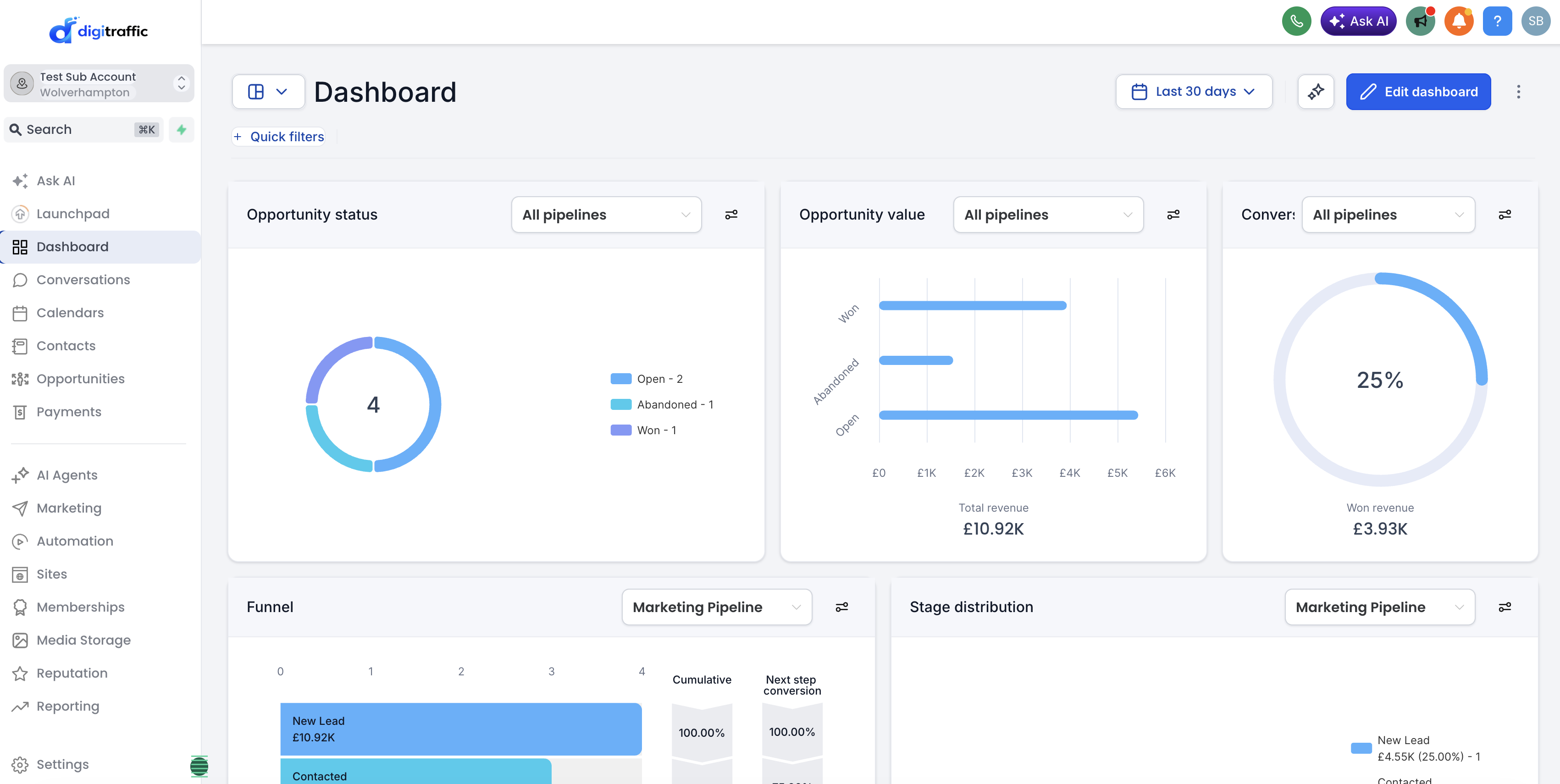Click the Edit dashboard button
1560x784 pixels.
coord(1418,92)
